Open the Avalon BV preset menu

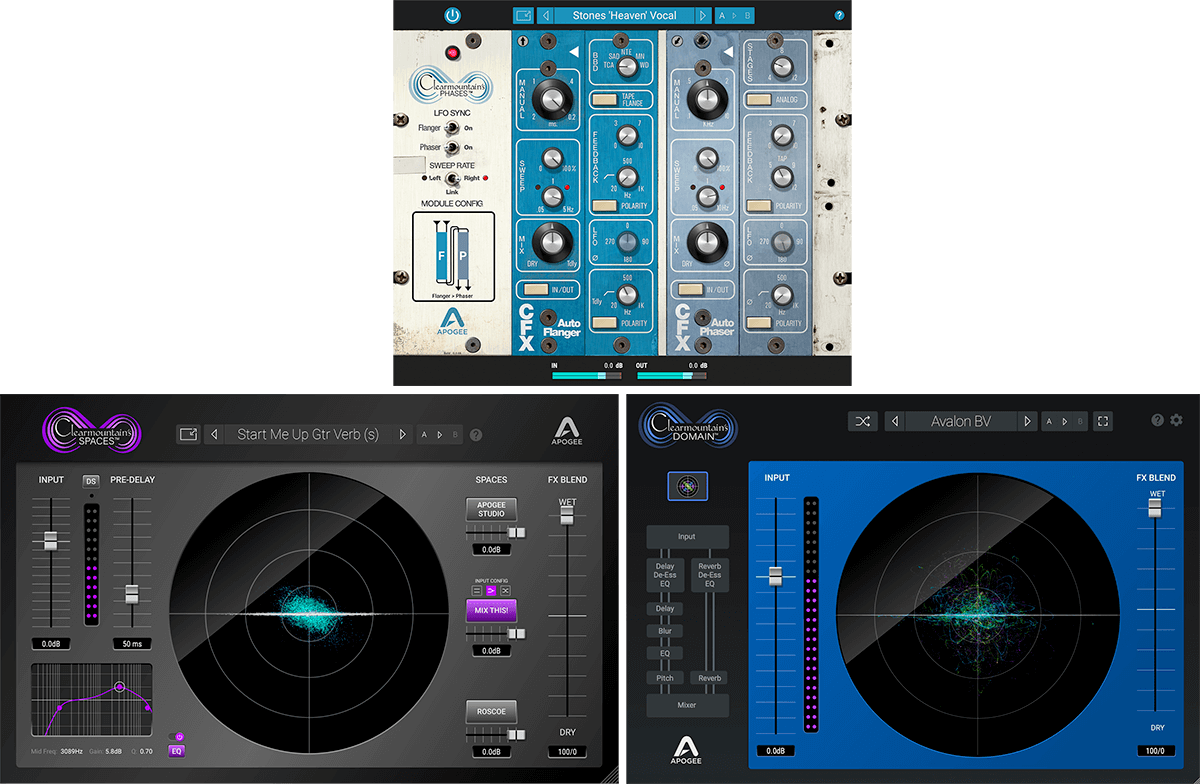pos(961,421)
